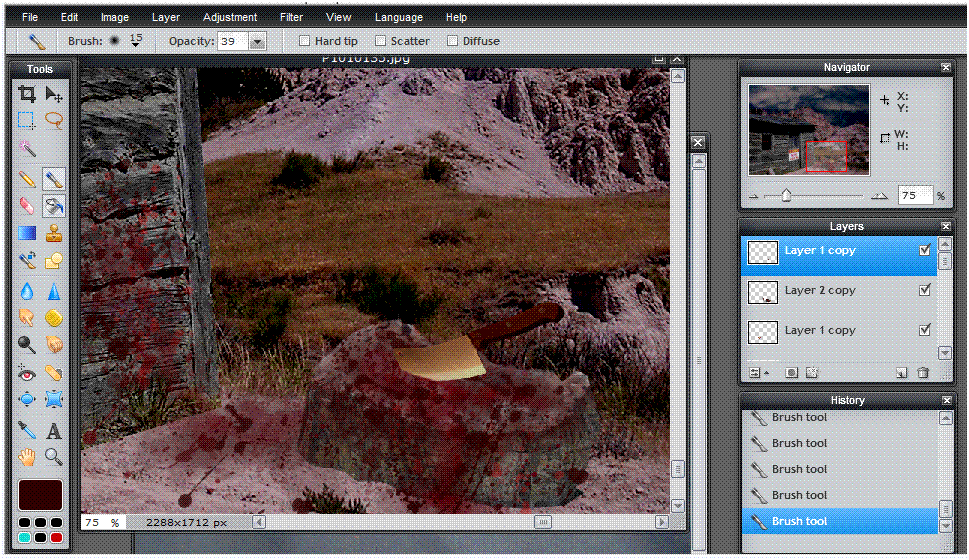Open the Filter menu

coord(291,17)
